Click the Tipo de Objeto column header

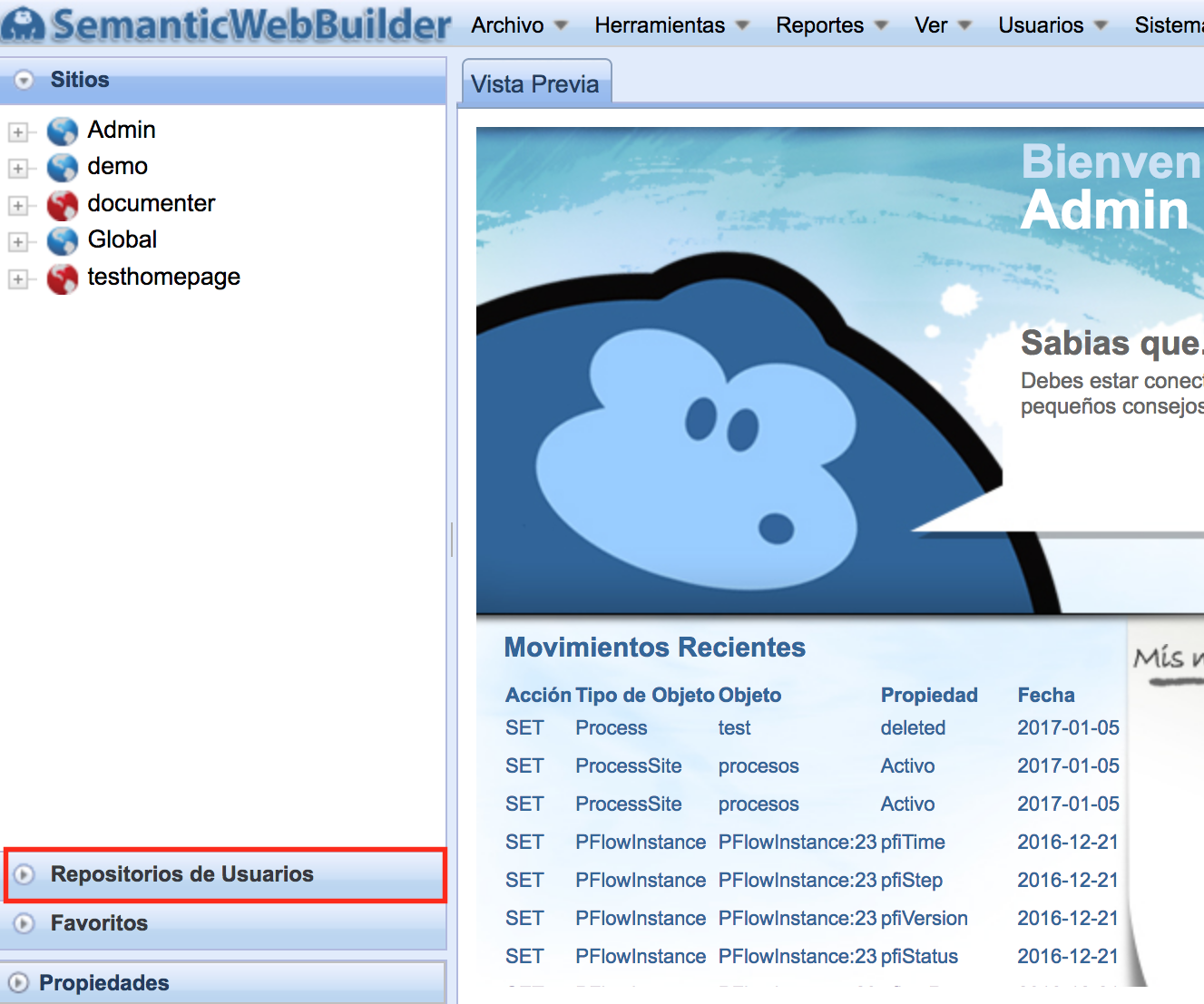645,695
